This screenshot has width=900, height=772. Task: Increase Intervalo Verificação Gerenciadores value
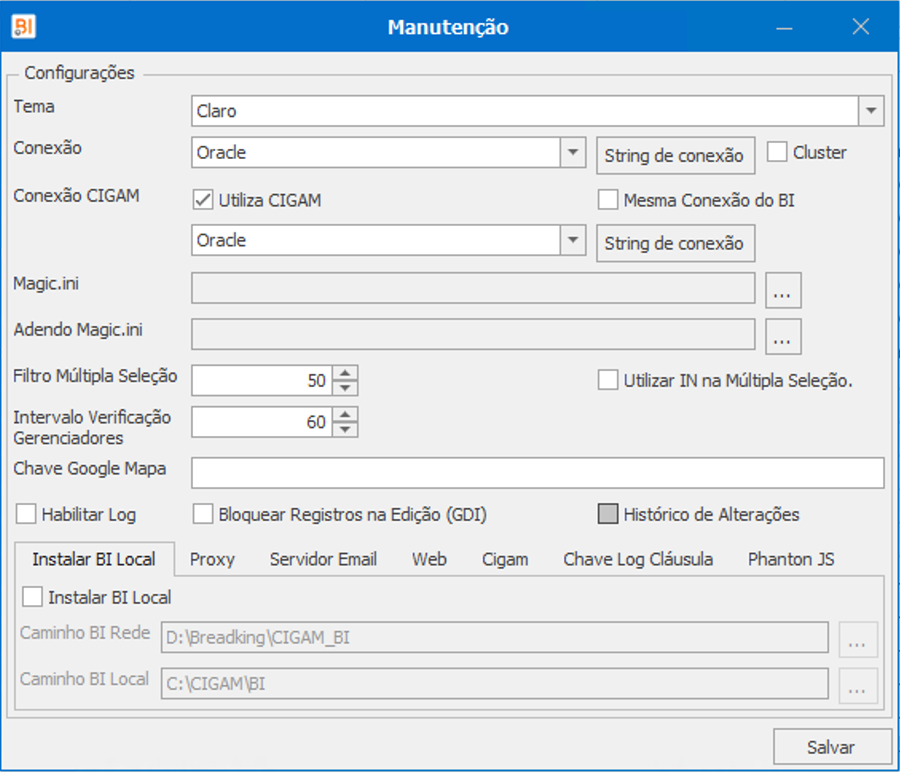(344, 415)
